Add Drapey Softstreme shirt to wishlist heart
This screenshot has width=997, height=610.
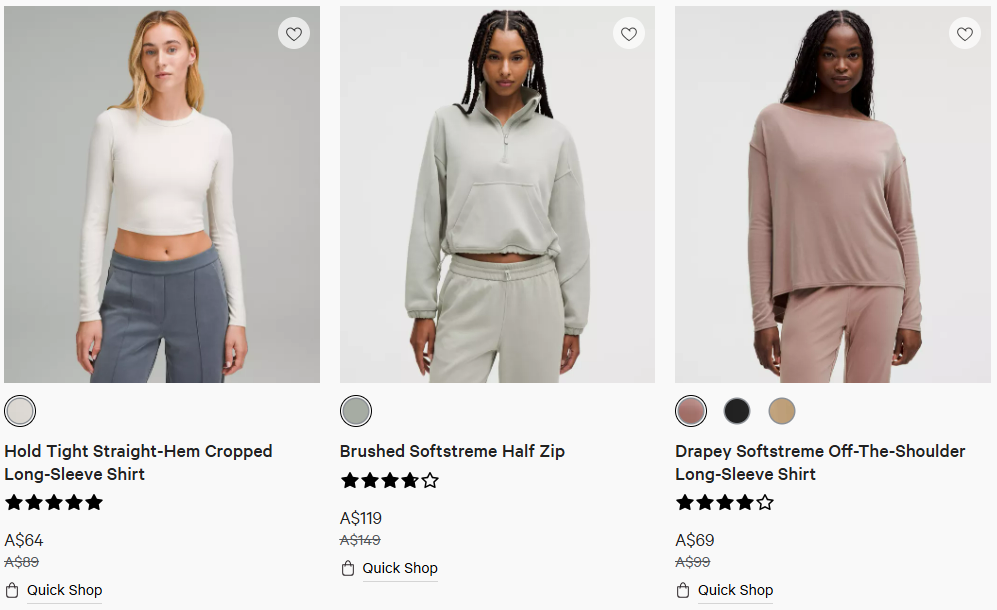[x=964, y=34]
